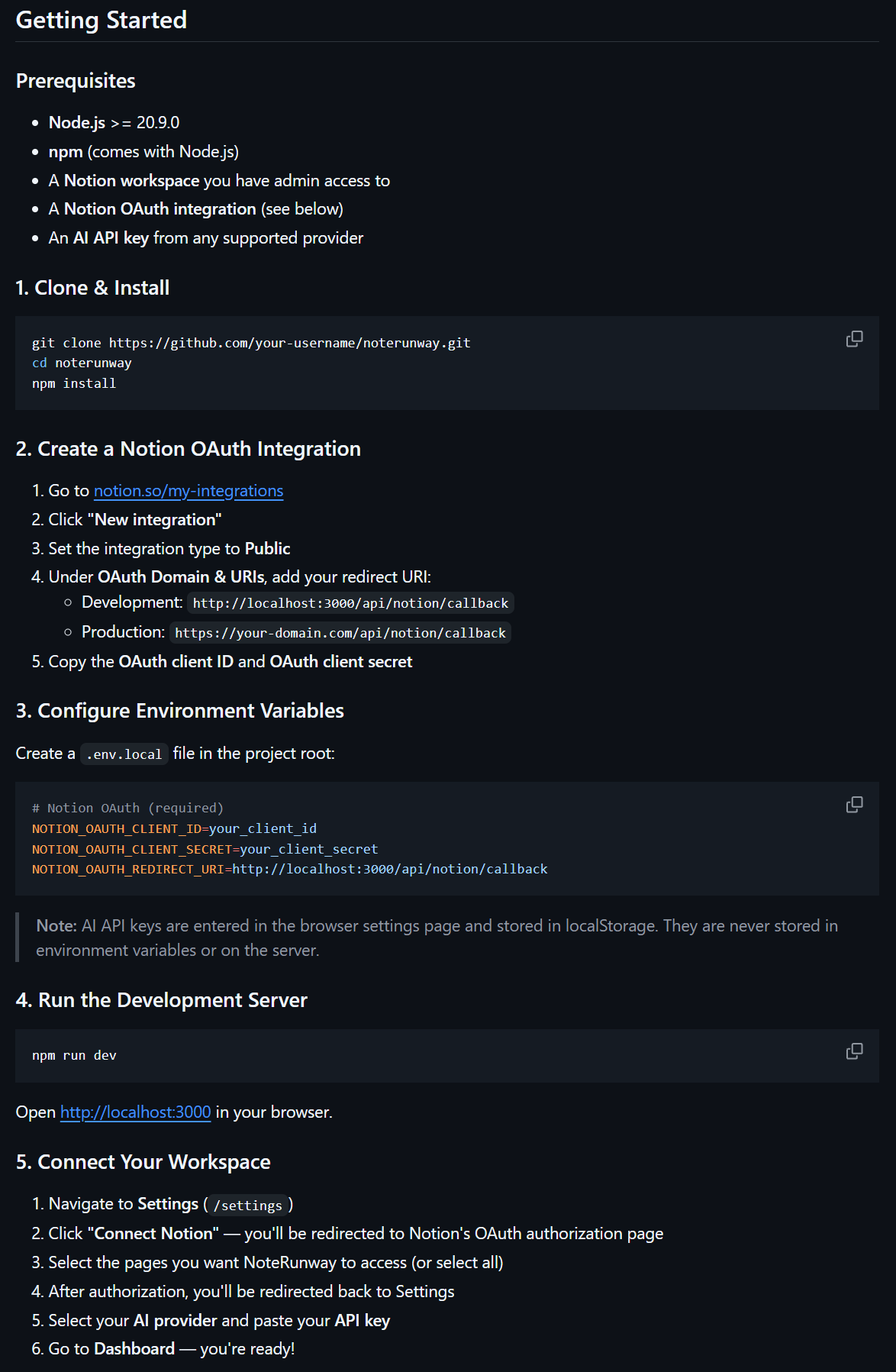This screenshot has width=896, height=1372.
Task: Copy the npm run dev command
Action: tap(854, 1051)
